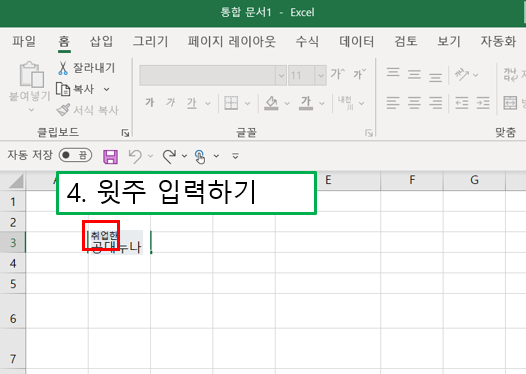Click Cut (잘라내기) scissors icon
The image size is (526, 374).
(x=63, y=68)
